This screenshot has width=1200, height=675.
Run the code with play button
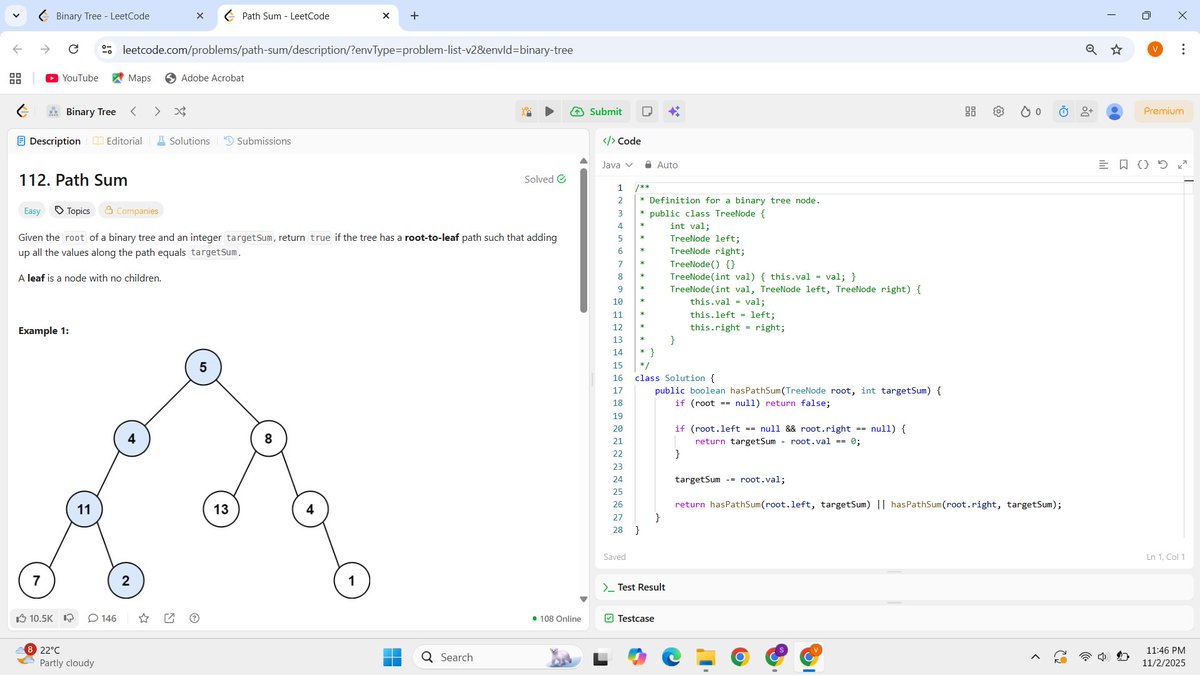tap(549, 111)
